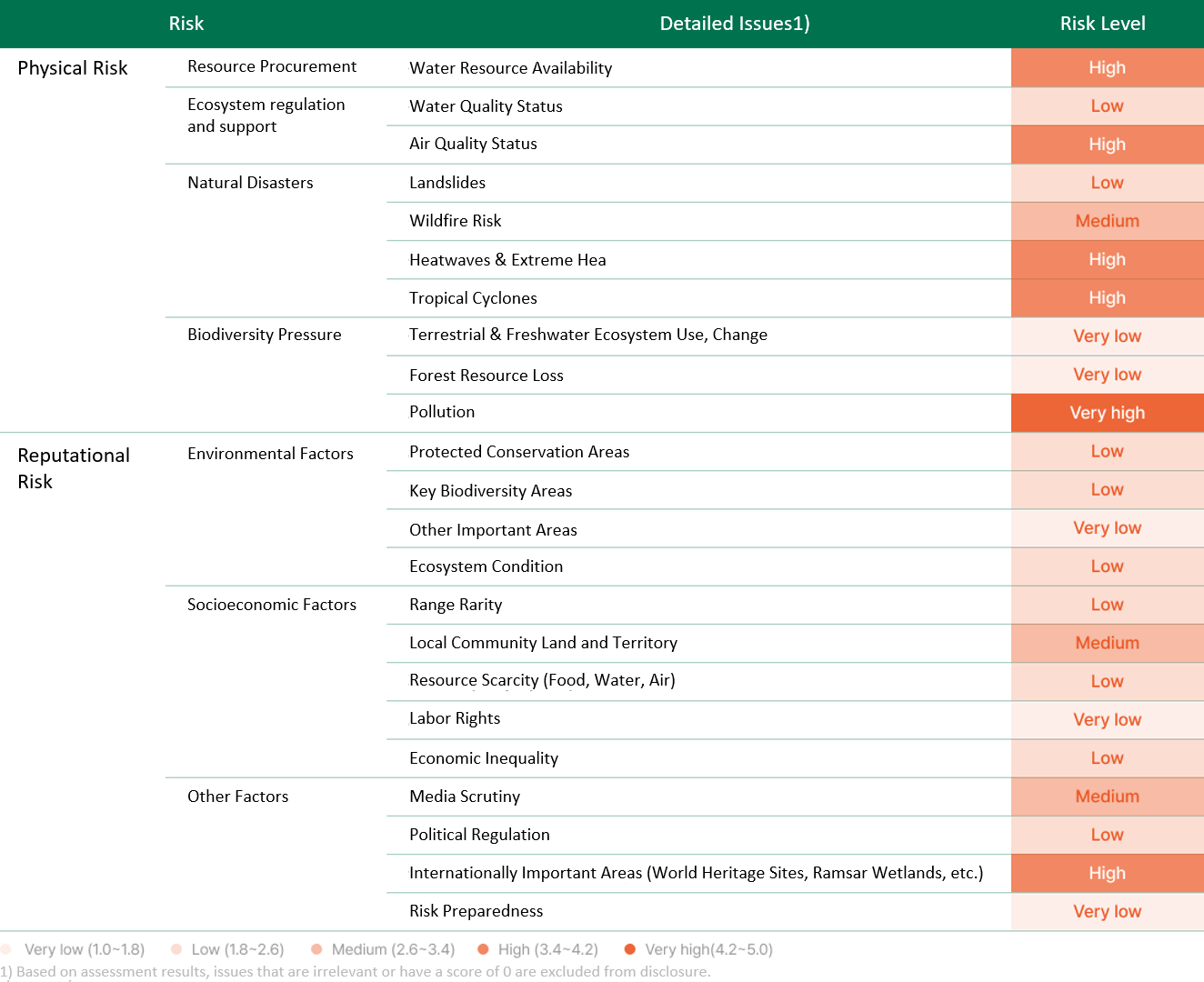Click 'Socioeconomic Factors' risk label

click(272, 605)
